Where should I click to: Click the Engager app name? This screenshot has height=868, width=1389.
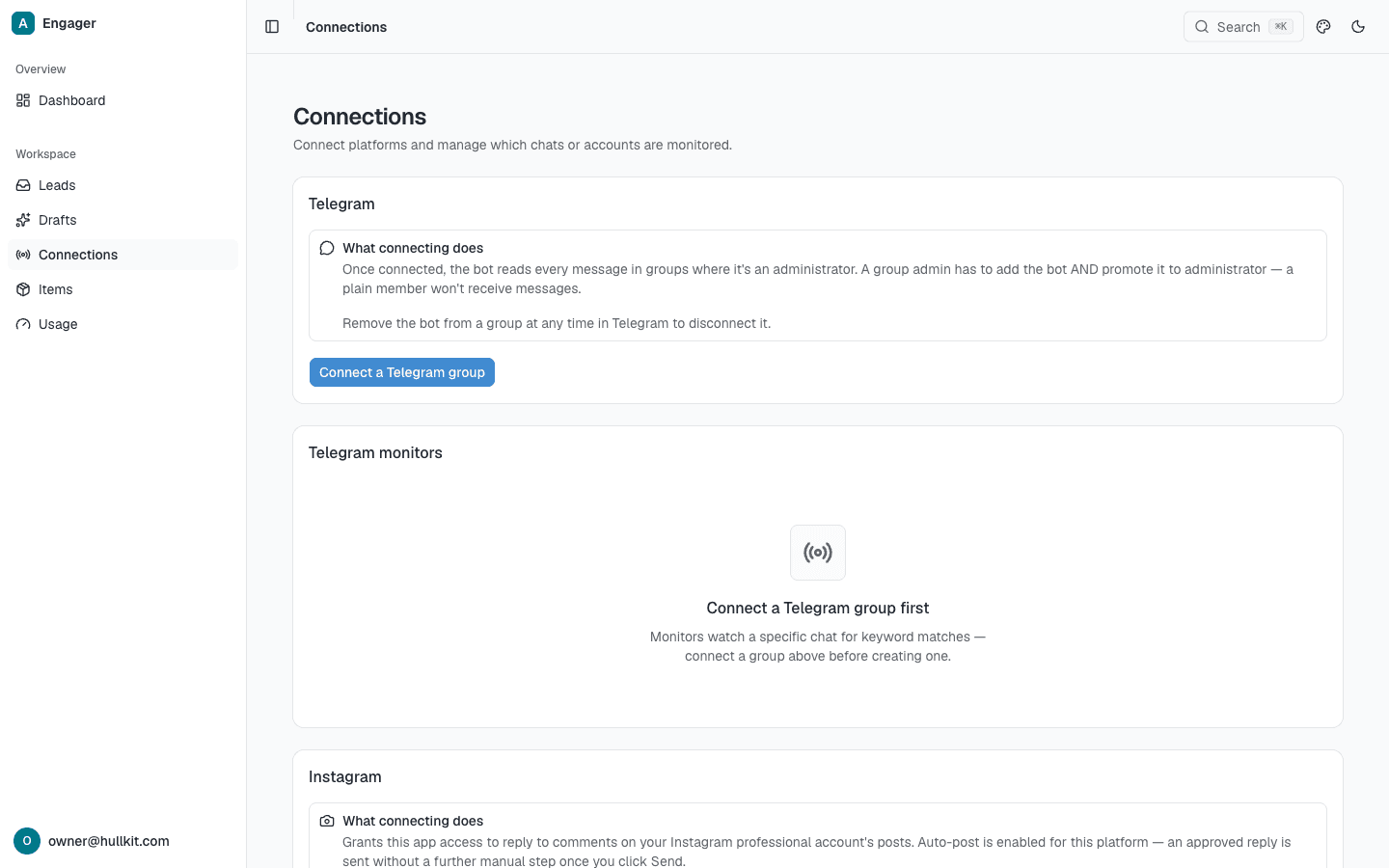pyautogui.click(x=69, y=23)
